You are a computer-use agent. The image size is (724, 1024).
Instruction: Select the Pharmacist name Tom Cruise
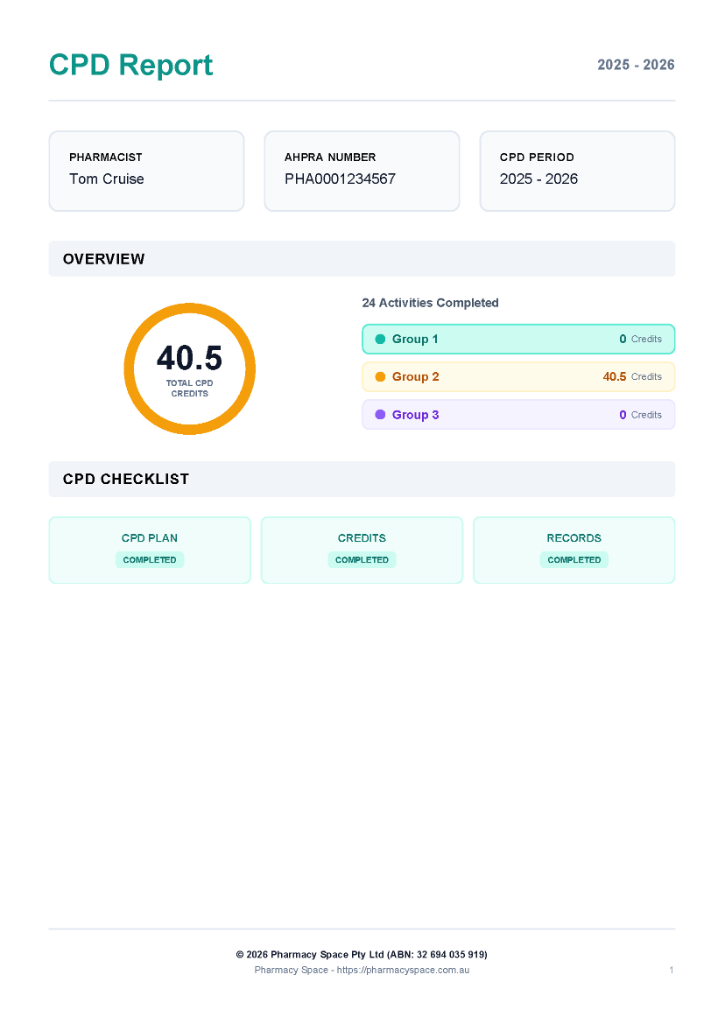106,179
